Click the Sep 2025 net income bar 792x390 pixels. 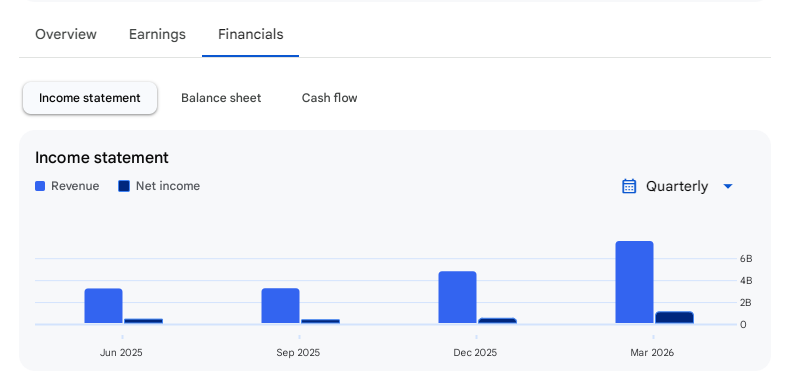click(x=320, y=322)
